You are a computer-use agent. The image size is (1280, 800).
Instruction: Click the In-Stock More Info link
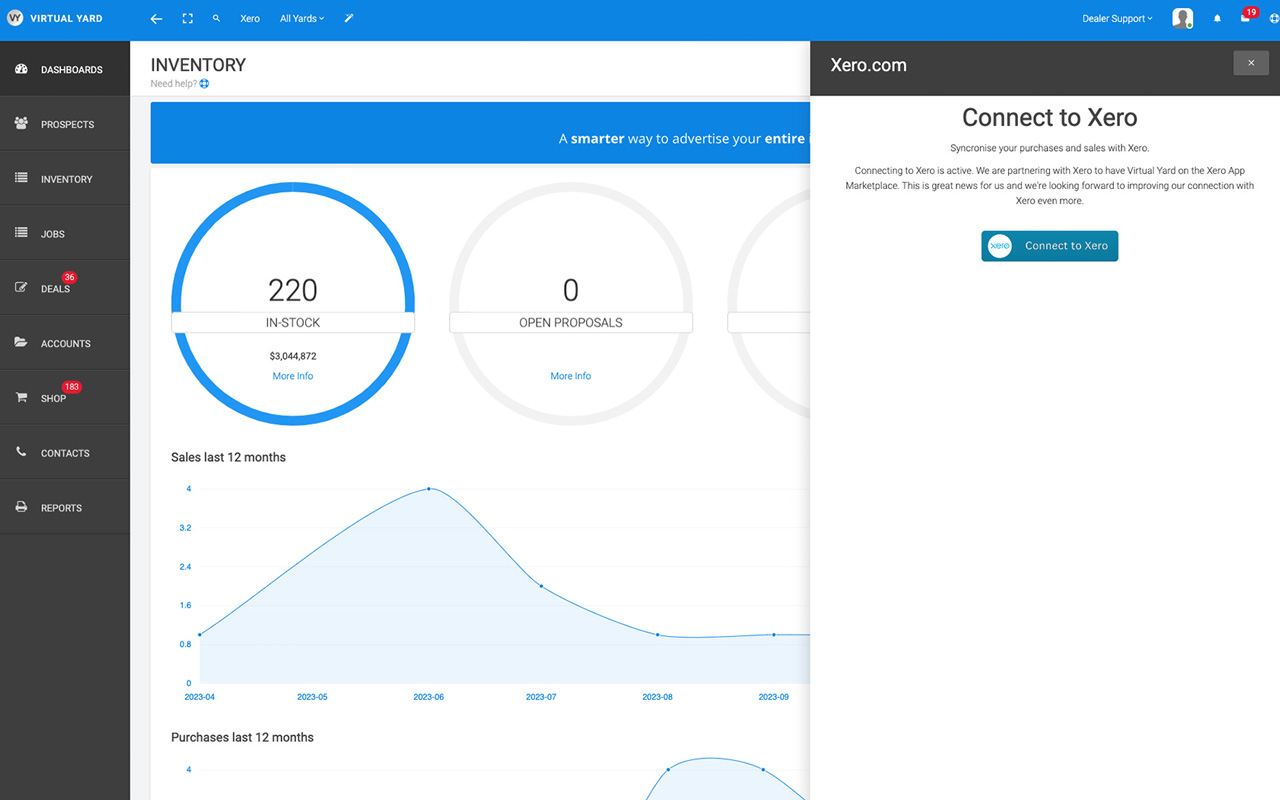tap(293, 376)
